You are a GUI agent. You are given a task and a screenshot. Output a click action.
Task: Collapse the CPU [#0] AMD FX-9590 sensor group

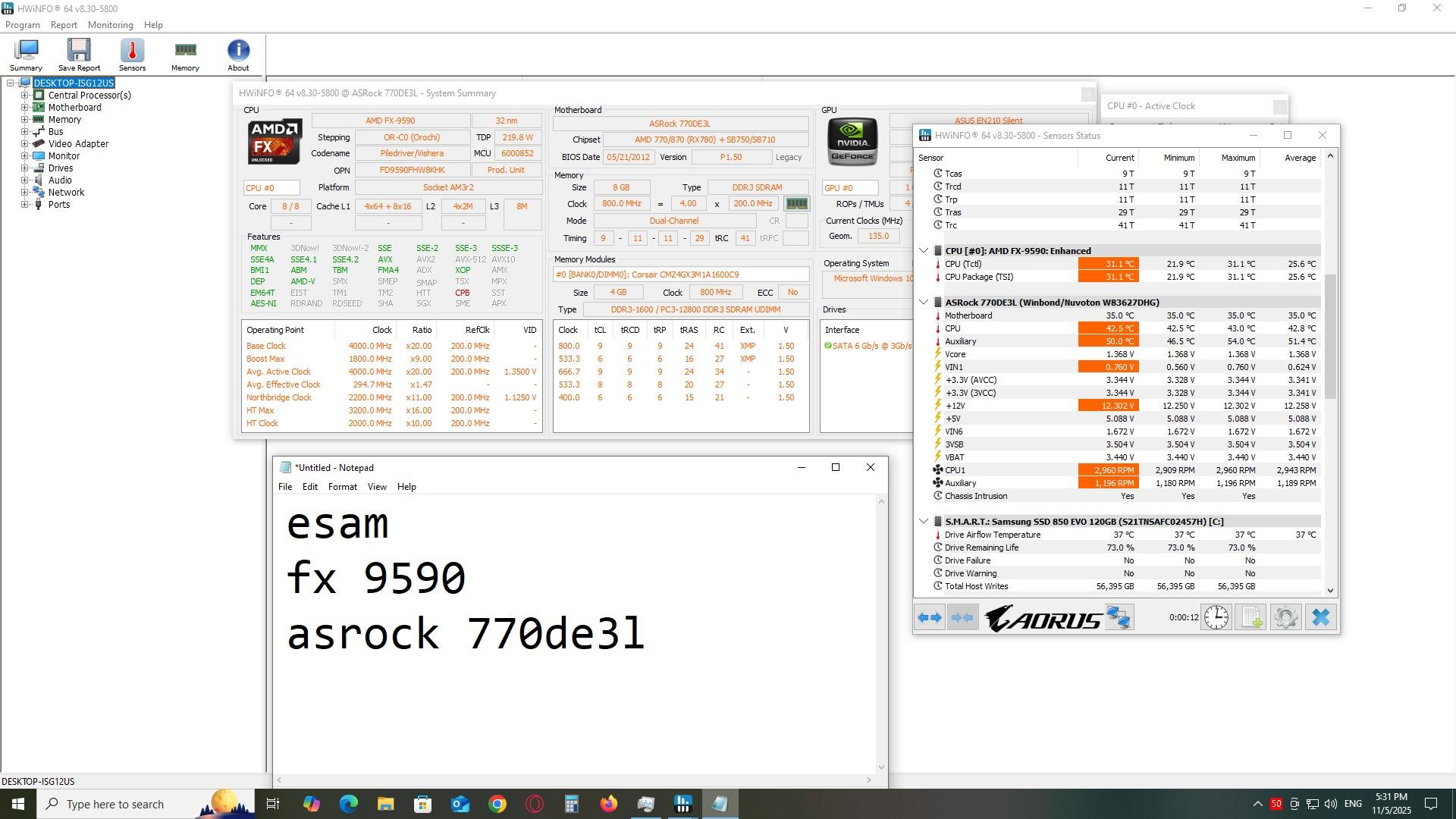(x=924, y=251)
